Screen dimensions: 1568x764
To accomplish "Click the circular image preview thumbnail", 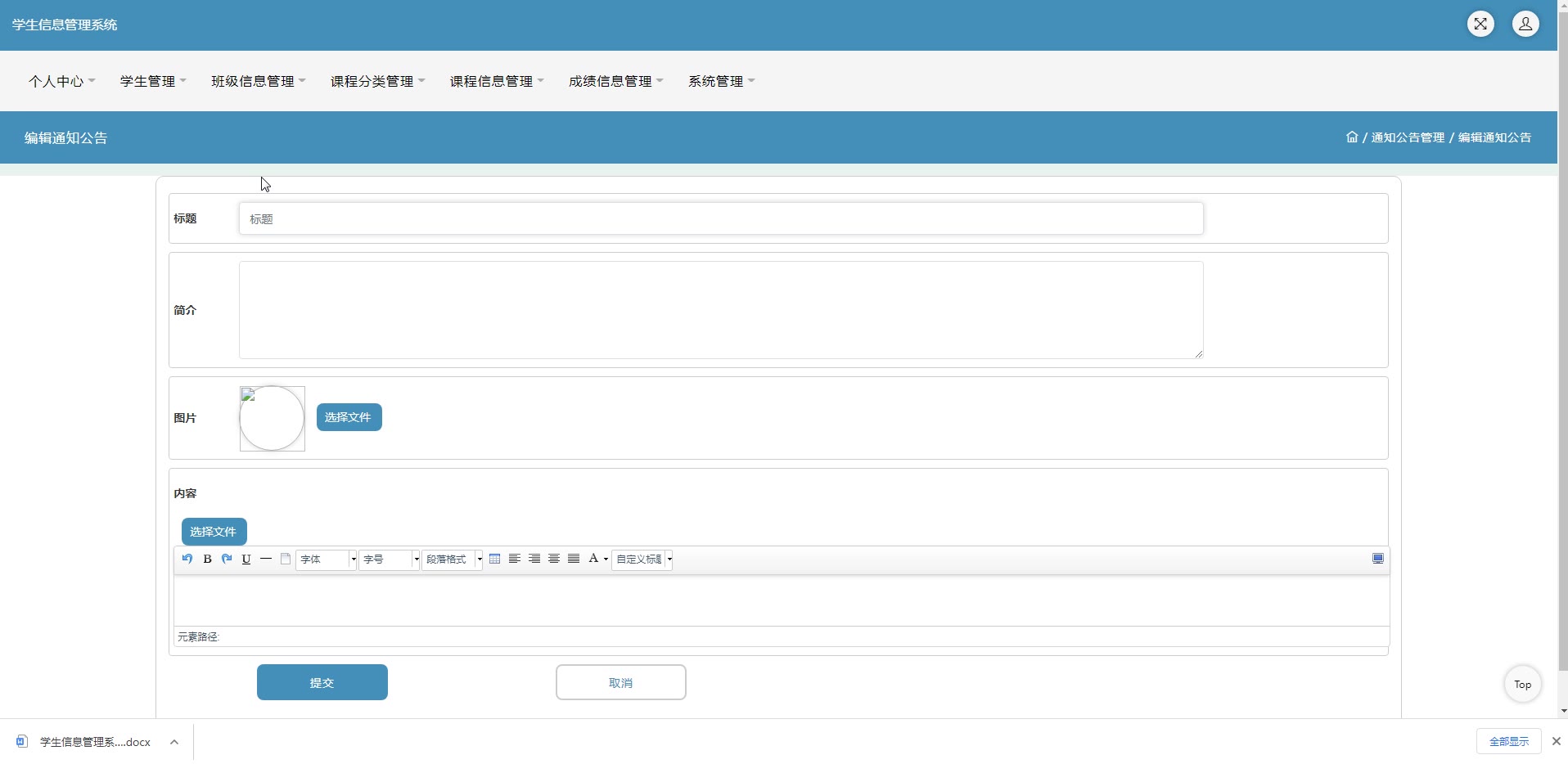I will 273,418.
